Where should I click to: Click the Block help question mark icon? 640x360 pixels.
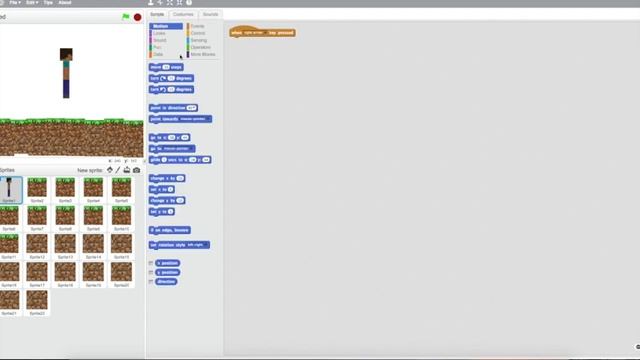189,2
